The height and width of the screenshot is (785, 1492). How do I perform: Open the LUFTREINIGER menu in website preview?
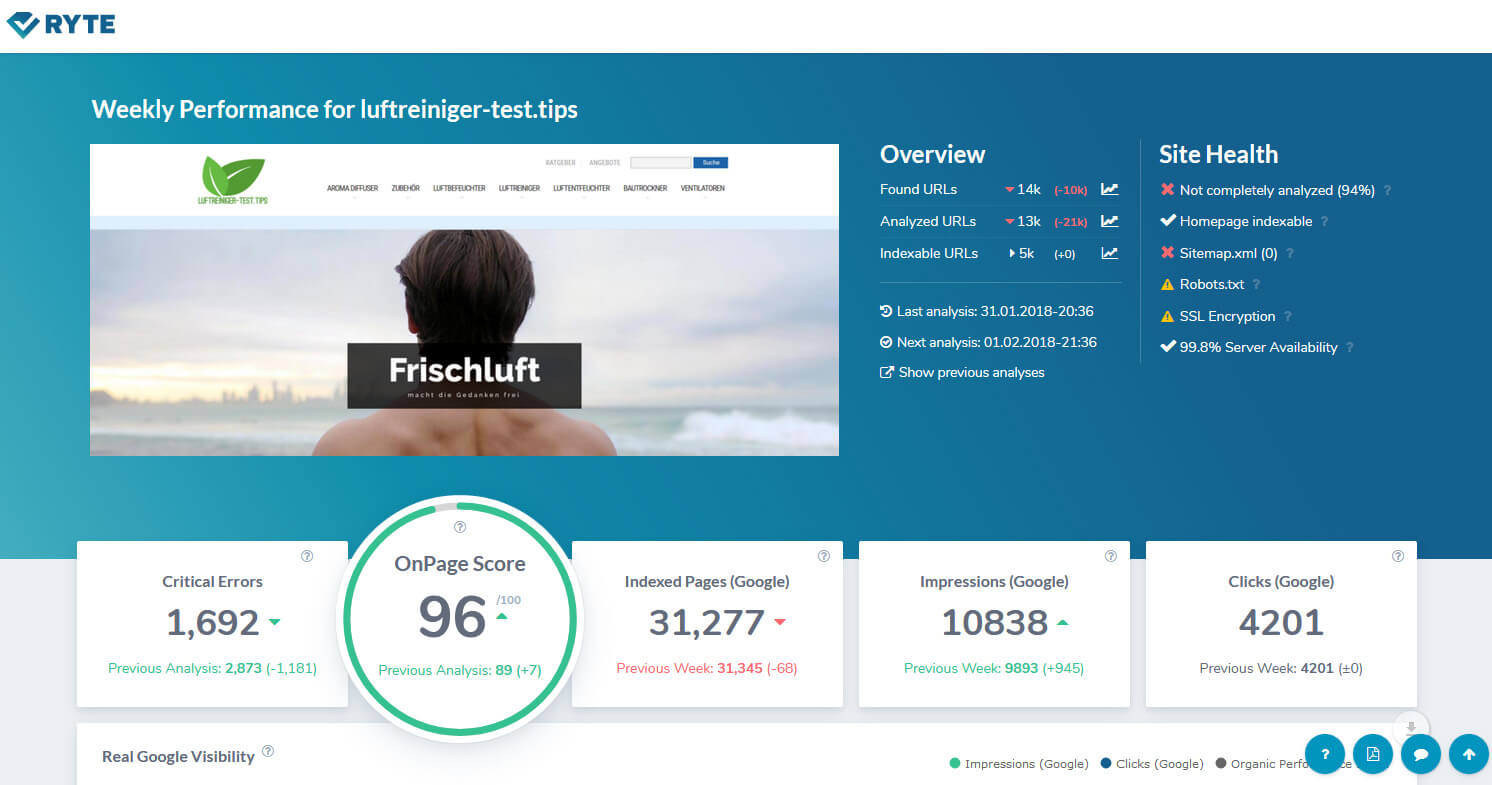point(519,188)
